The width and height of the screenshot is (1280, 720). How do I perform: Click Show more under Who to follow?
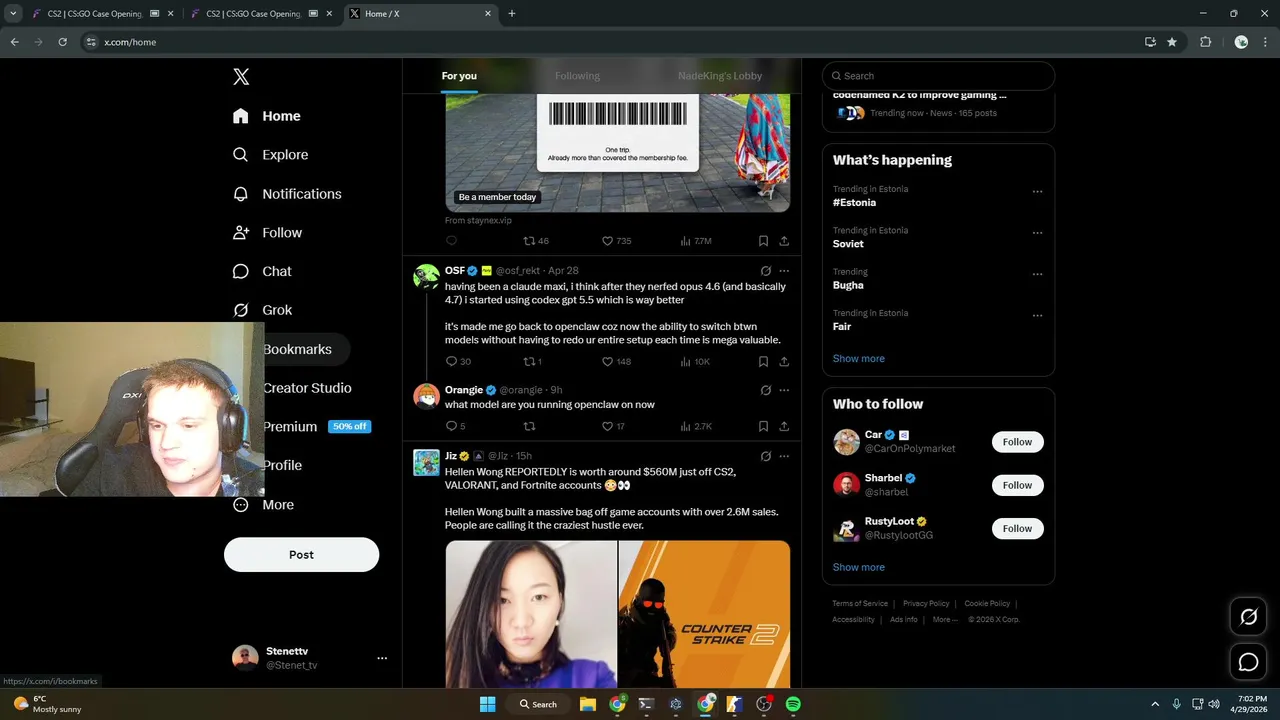[858, 567]
